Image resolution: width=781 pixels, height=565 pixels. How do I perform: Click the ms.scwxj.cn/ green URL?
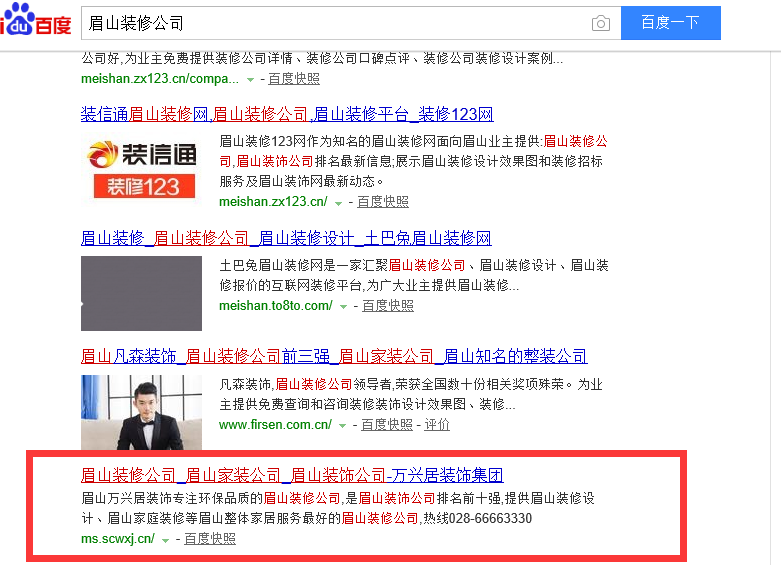click(117, 539)
